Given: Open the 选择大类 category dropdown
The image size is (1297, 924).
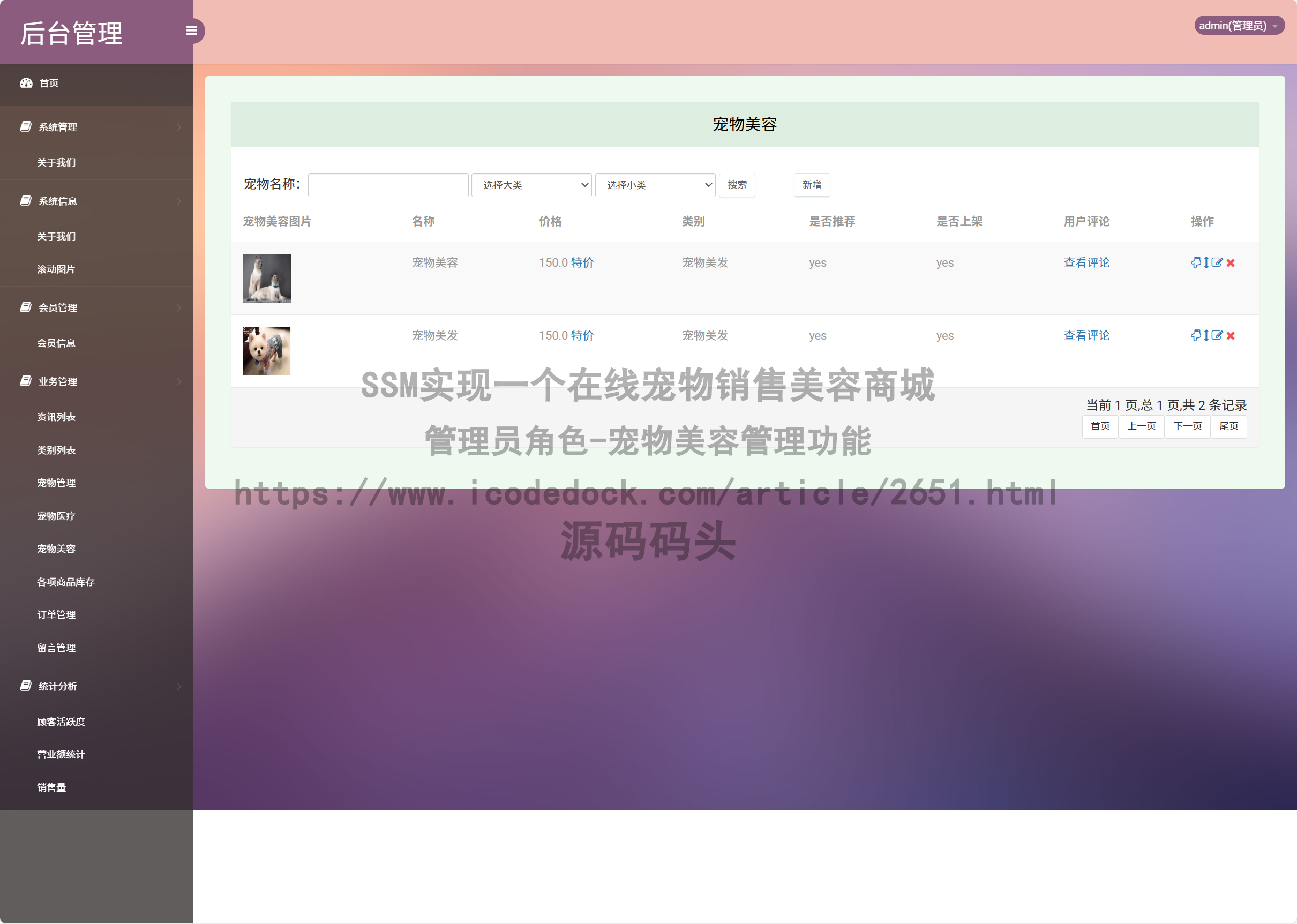Looking at the screenshot, I should (x=531, y=185).
